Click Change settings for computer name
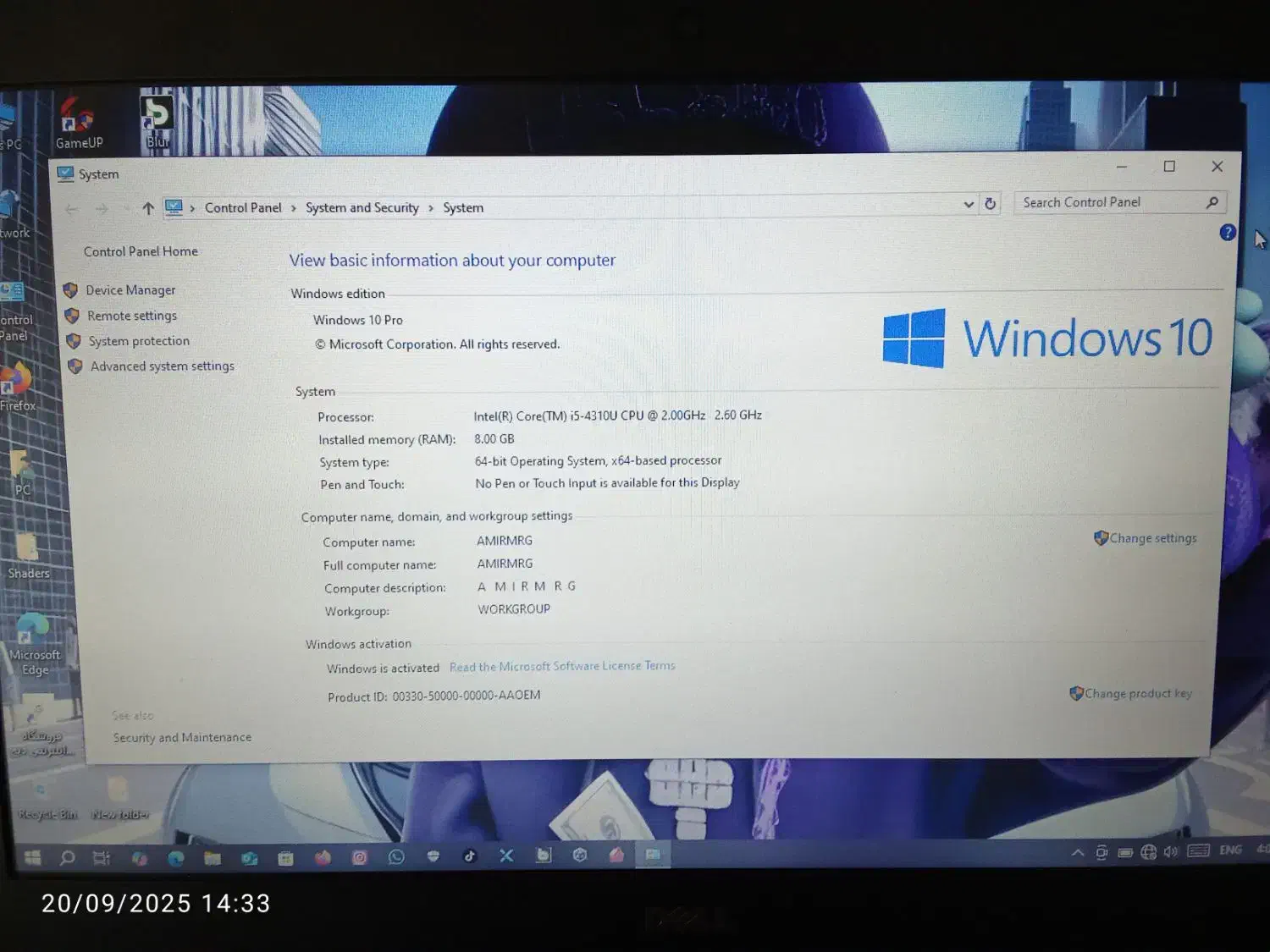 [x=1153, y=538]
